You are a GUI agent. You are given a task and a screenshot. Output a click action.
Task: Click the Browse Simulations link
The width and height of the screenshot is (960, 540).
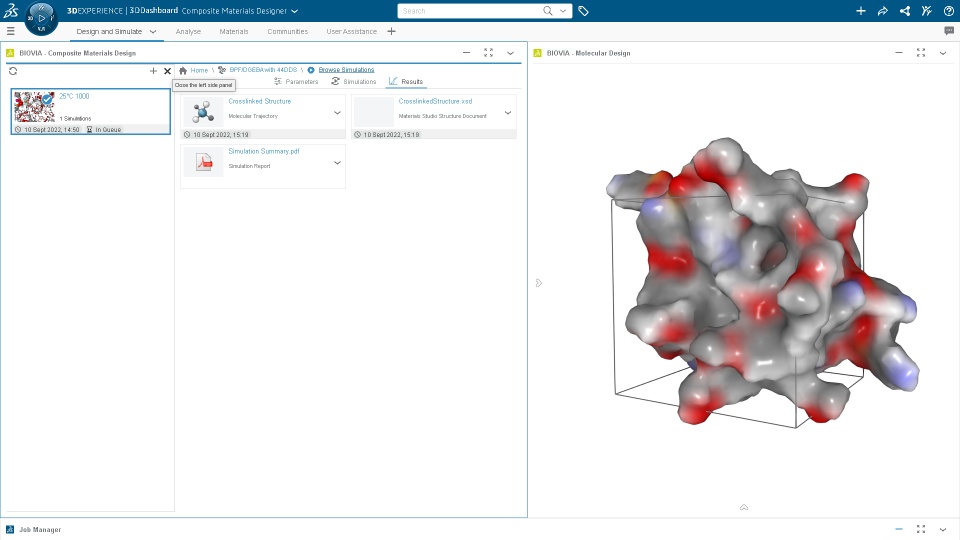346,70
